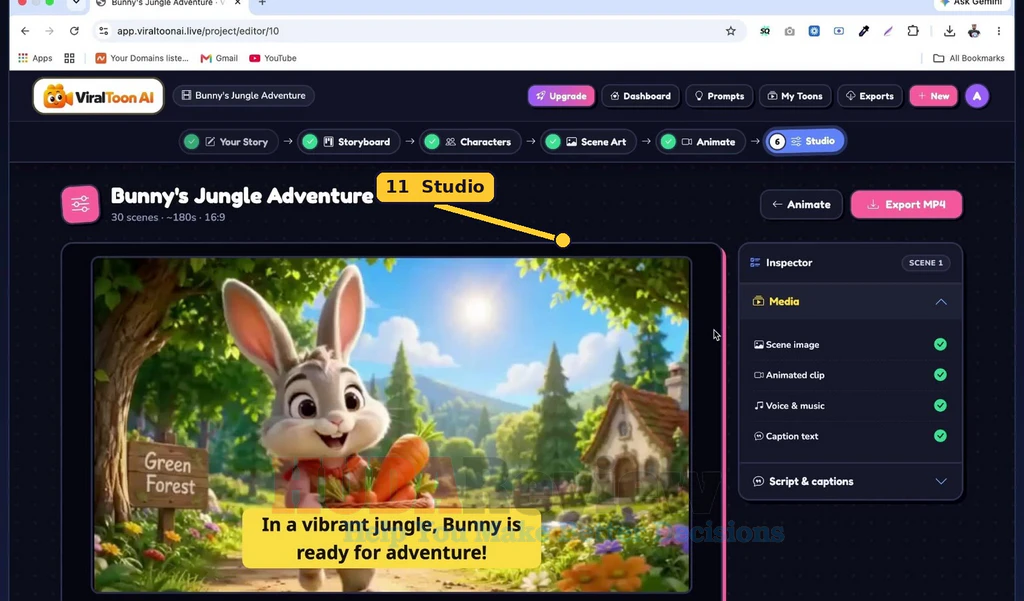Click the Voice & music green checkmark
Screen dimensions: 1024x601
pyautogui.click(x=940, y=406)
